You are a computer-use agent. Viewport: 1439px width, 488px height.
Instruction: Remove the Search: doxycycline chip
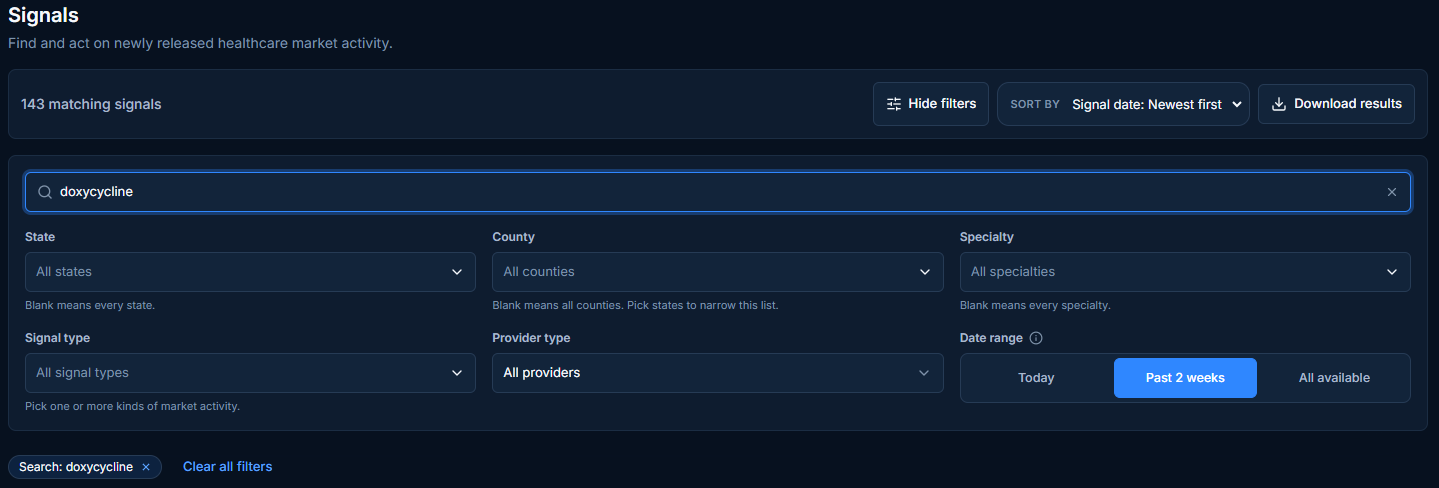[146, 467]
